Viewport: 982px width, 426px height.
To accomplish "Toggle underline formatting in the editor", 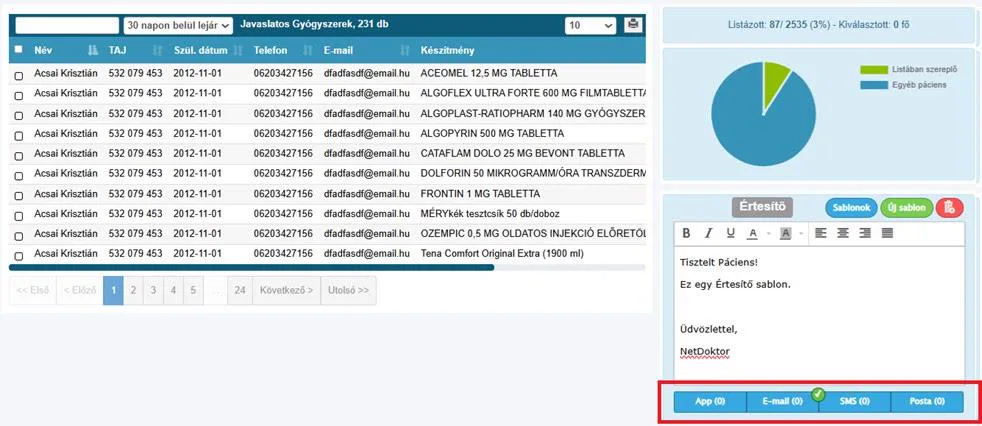I will tap(730, 233).
